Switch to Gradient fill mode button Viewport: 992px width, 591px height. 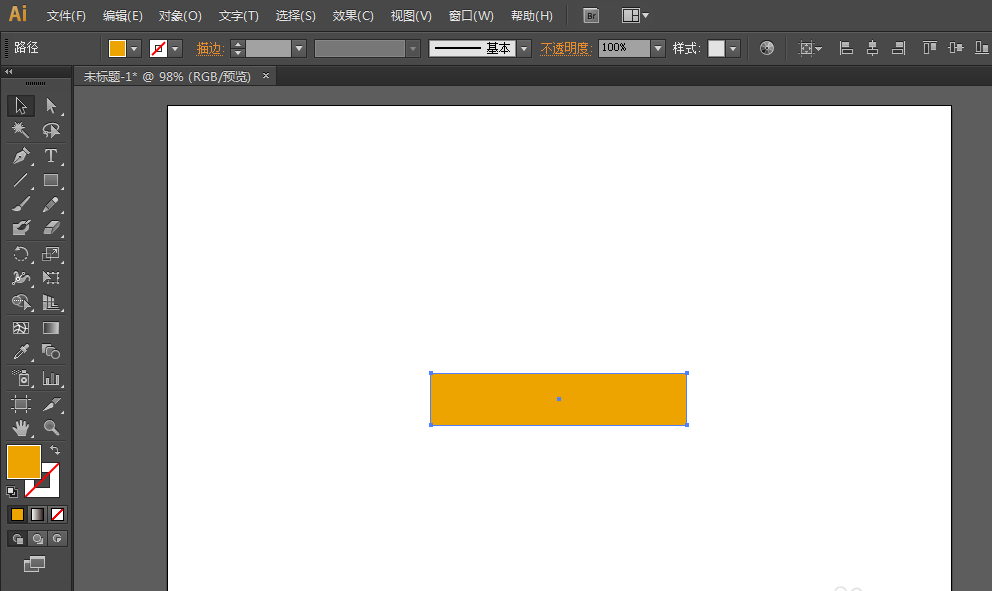[38, 514]
